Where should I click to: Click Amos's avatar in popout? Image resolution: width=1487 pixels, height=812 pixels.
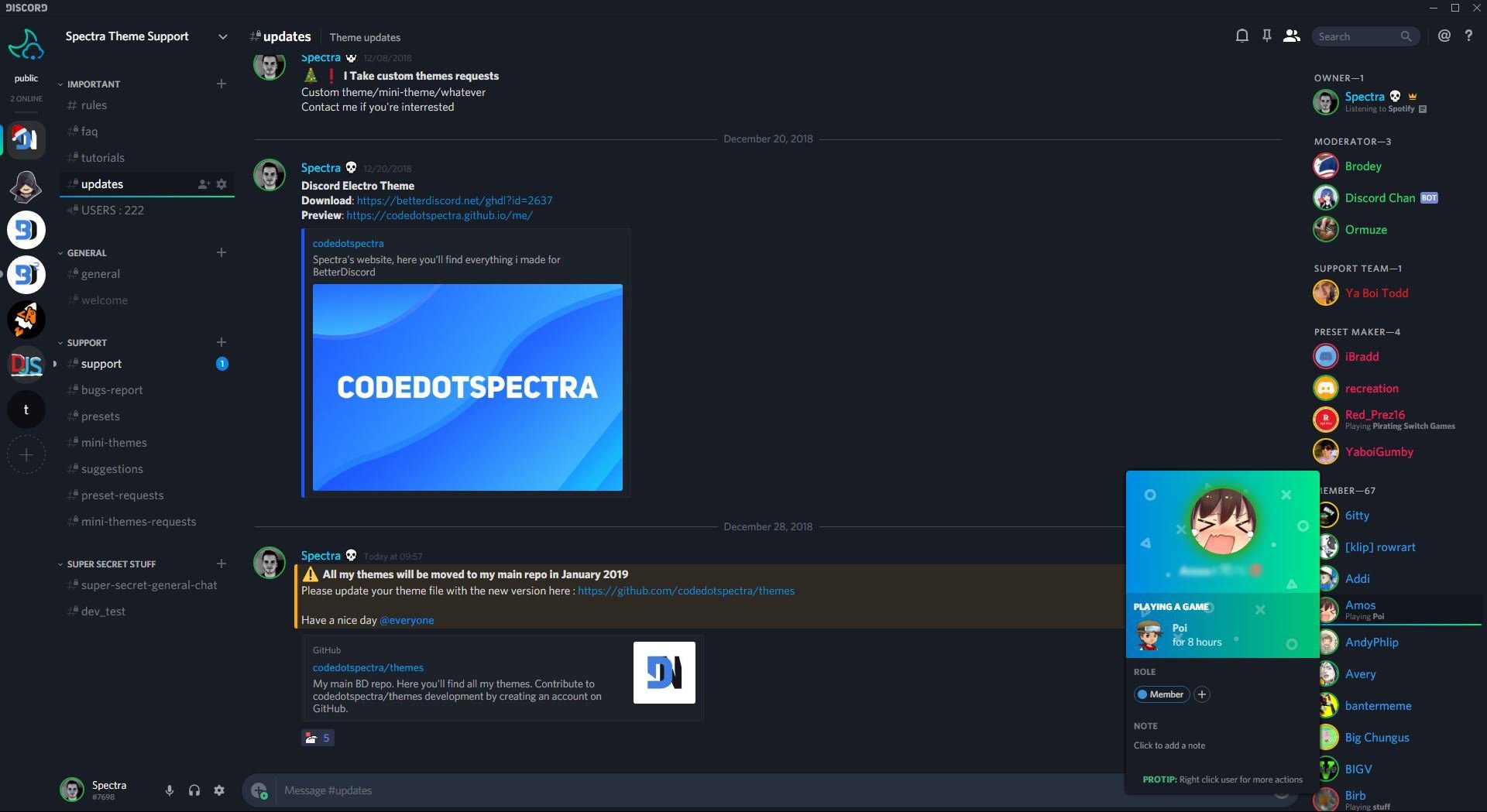click(x=1223, y=521)
